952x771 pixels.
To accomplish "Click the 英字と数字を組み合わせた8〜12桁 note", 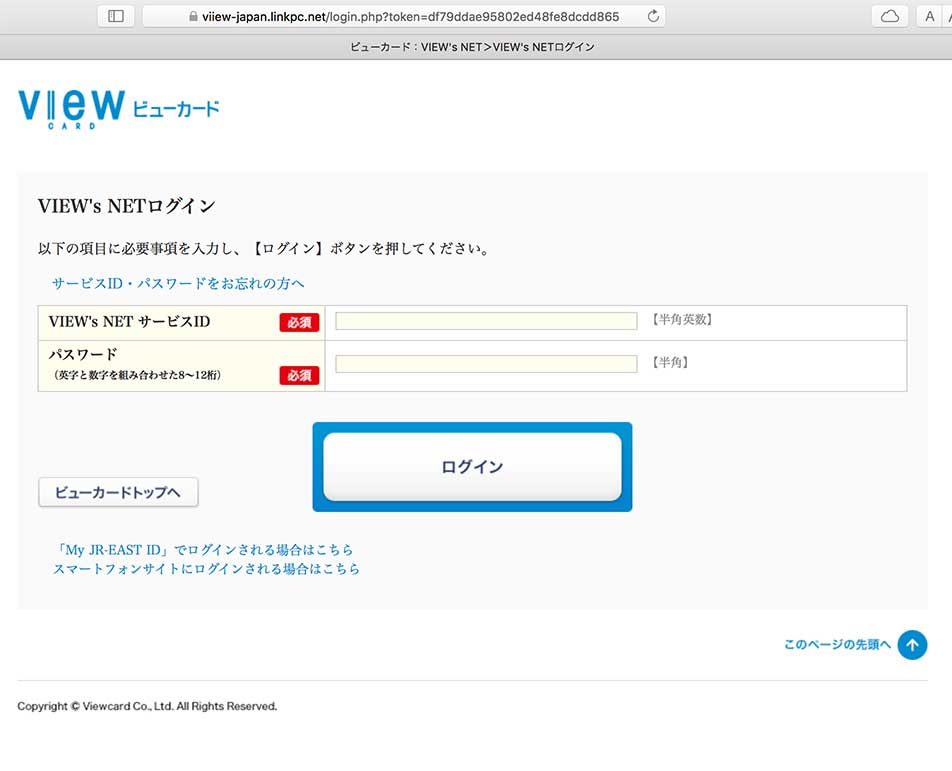I will click(137, 375).
